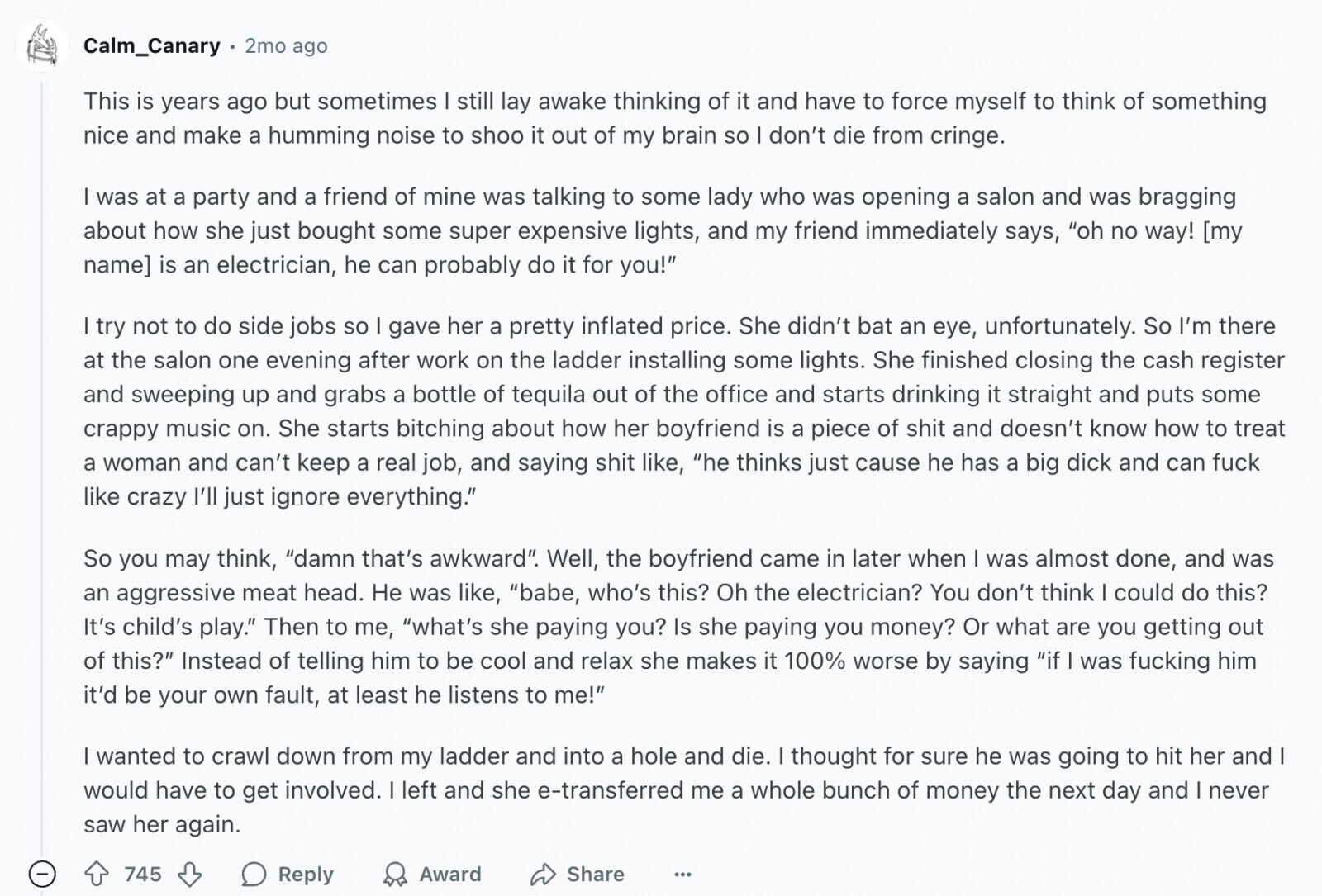
Task: Upvote the Calm_Canary comment
Action: click(97, 874)
